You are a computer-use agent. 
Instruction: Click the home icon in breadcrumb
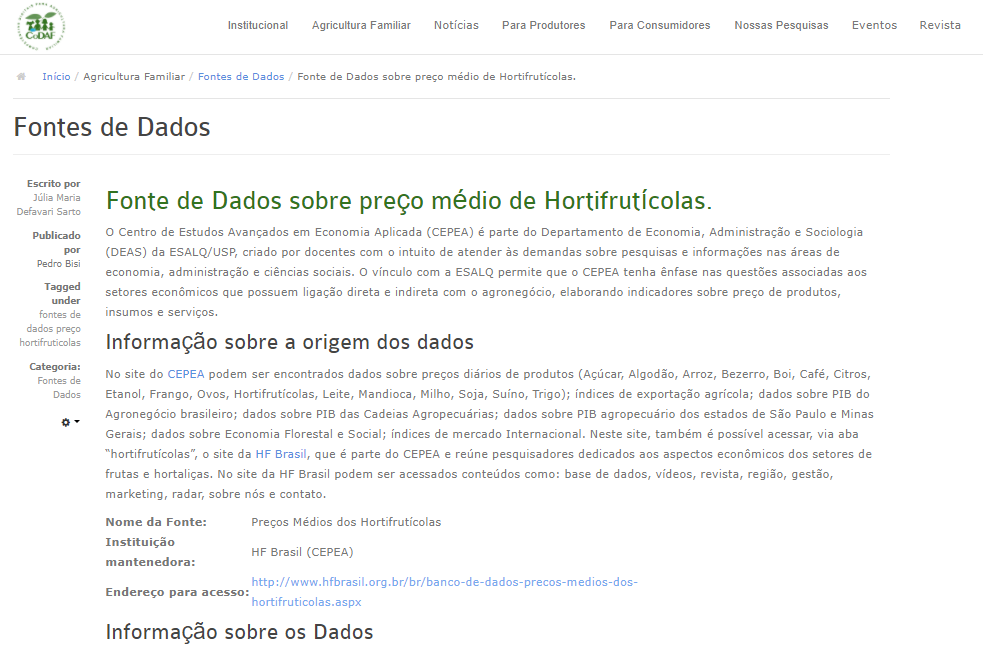[x=21, y=77]
